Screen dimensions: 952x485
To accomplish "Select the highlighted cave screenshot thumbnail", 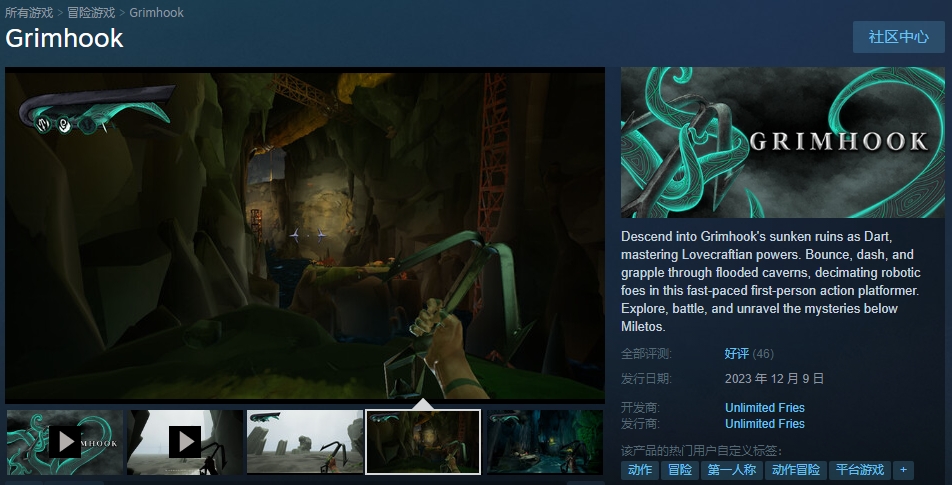I will [x=423, y=442].
